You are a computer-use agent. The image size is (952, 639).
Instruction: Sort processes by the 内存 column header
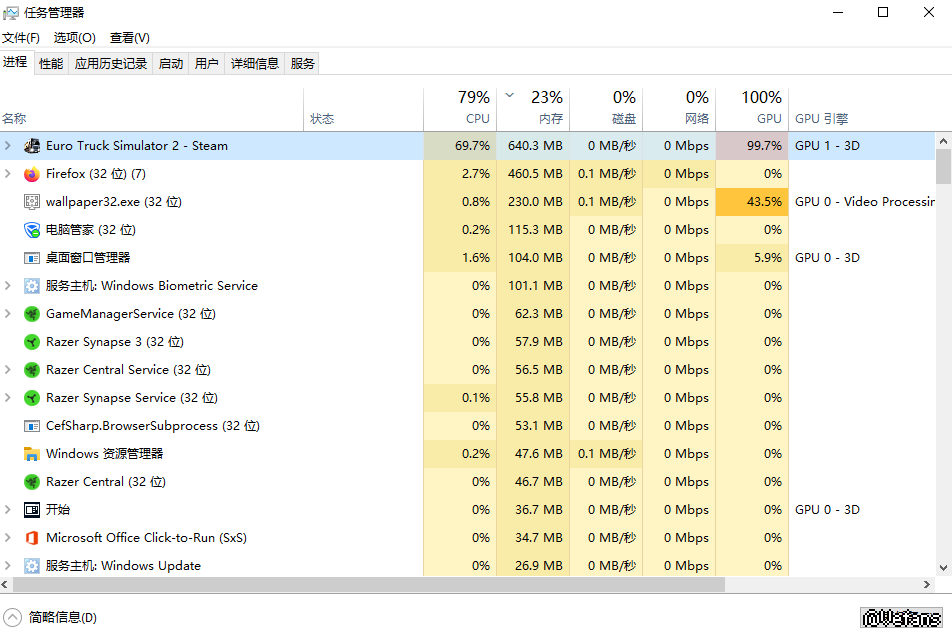(550, 118)
